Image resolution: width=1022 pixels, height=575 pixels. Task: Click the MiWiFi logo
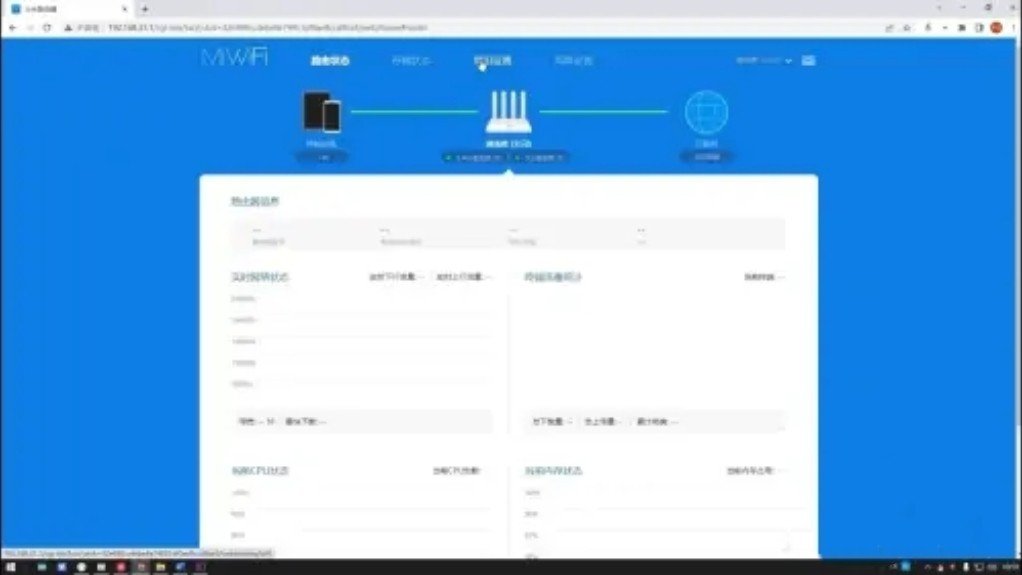pos(235,59)
